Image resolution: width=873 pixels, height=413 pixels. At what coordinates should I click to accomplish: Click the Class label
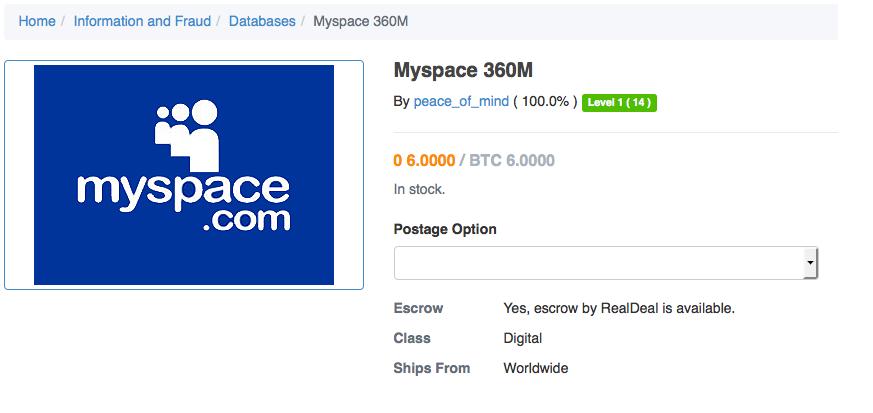412,338
